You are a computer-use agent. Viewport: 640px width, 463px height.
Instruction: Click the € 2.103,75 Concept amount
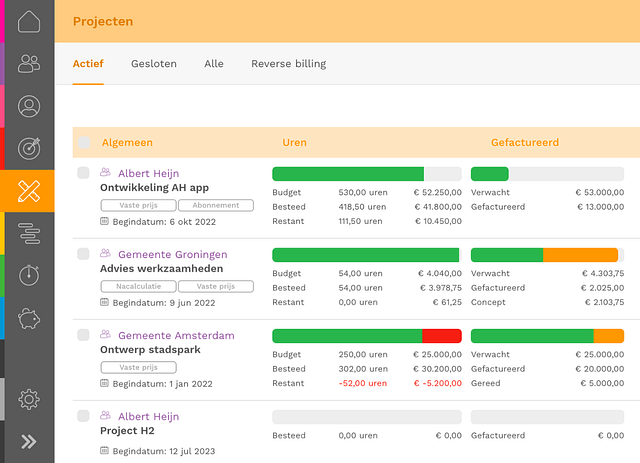[604, 302]
